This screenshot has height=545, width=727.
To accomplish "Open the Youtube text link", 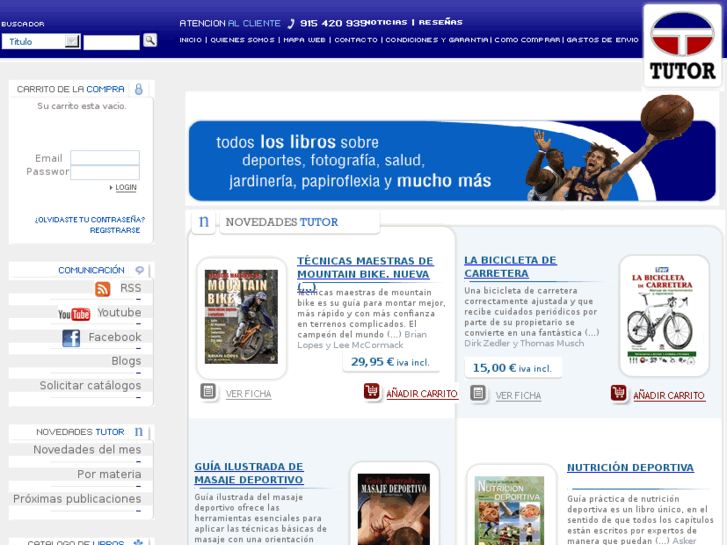I will pyautogui.click(x=119, y=313).
